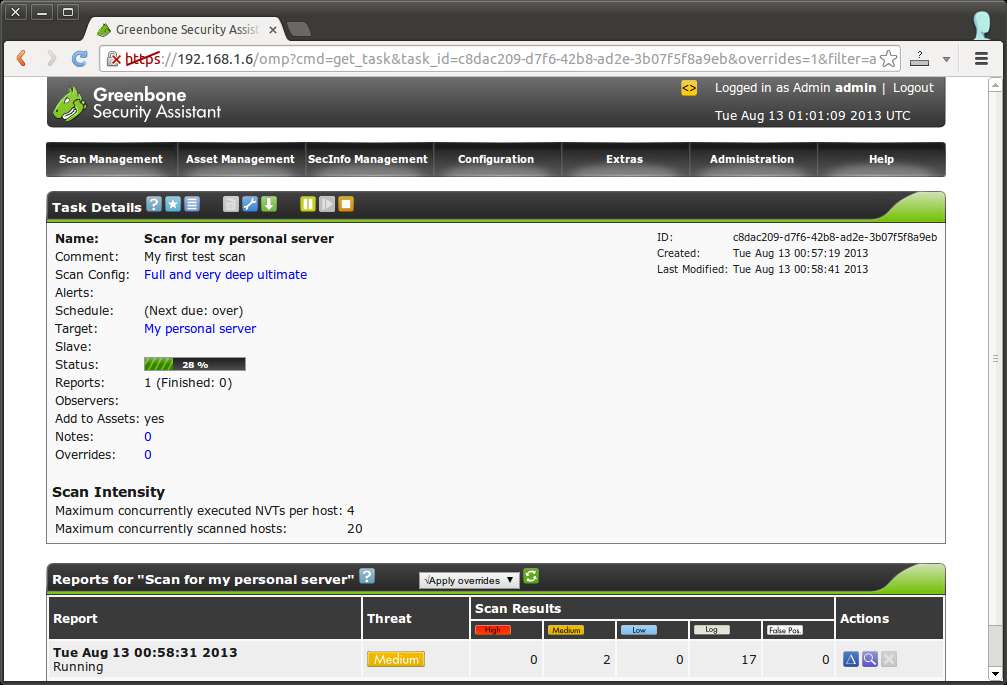The image size is (1007, 685).
Task: View report details via magnifier icon
Action: coord(870,659)
